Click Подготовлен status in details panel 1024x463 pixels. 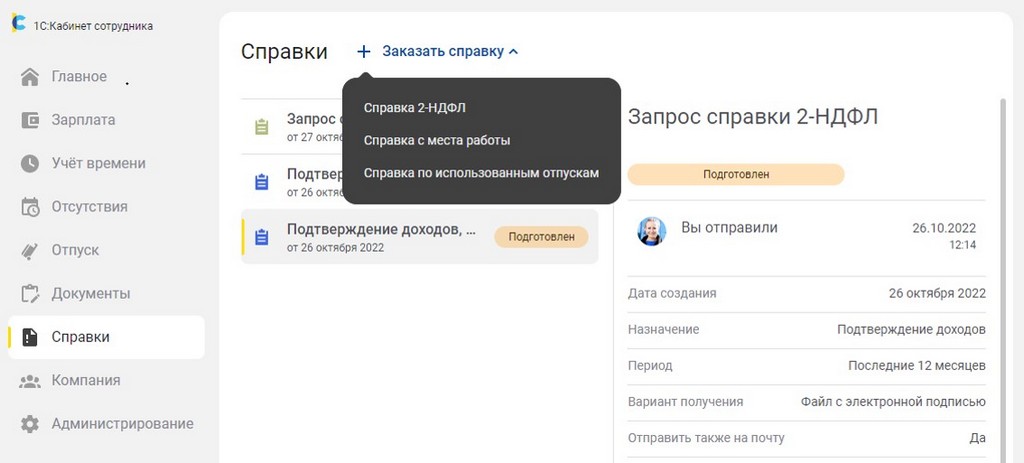point(736,174)
